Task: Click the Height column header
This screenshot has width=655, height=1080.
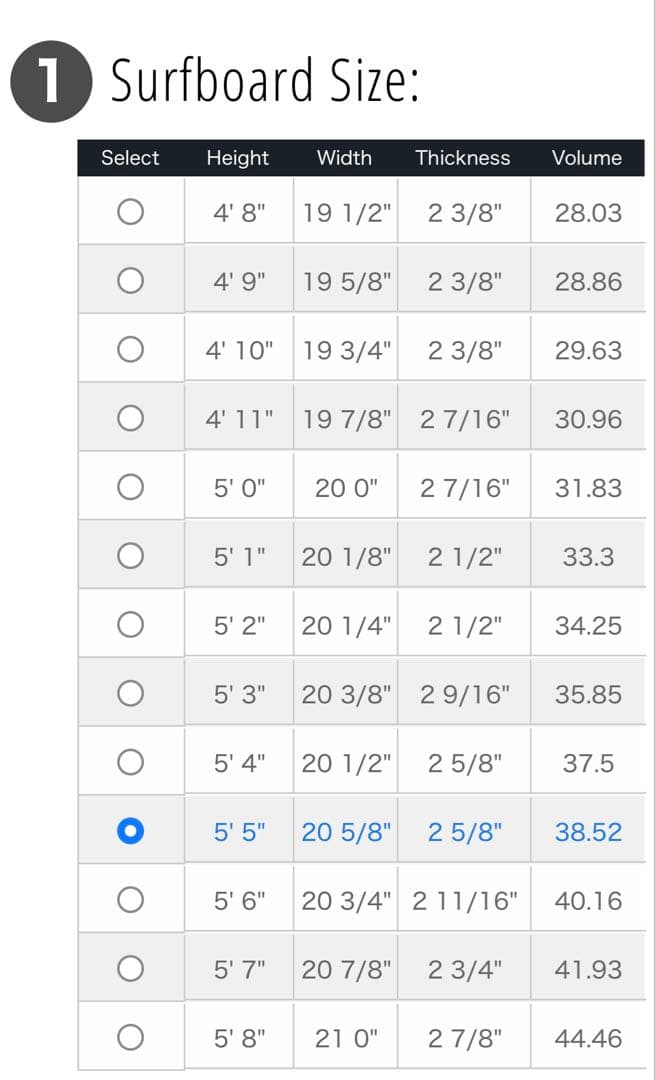Action: pyautogui.click(x=238, y=158)
